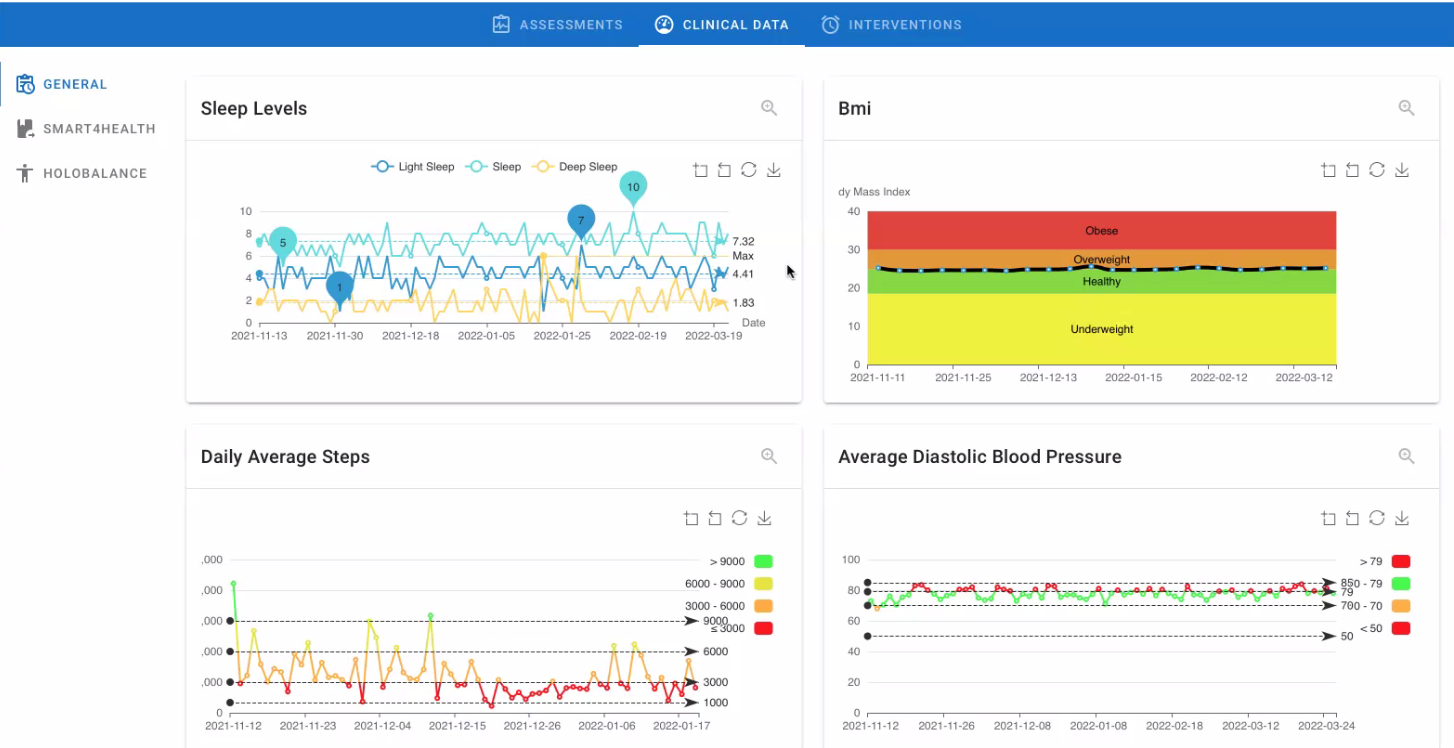Click the pin marker labeled 7 on sleep chart

point(581,222)
